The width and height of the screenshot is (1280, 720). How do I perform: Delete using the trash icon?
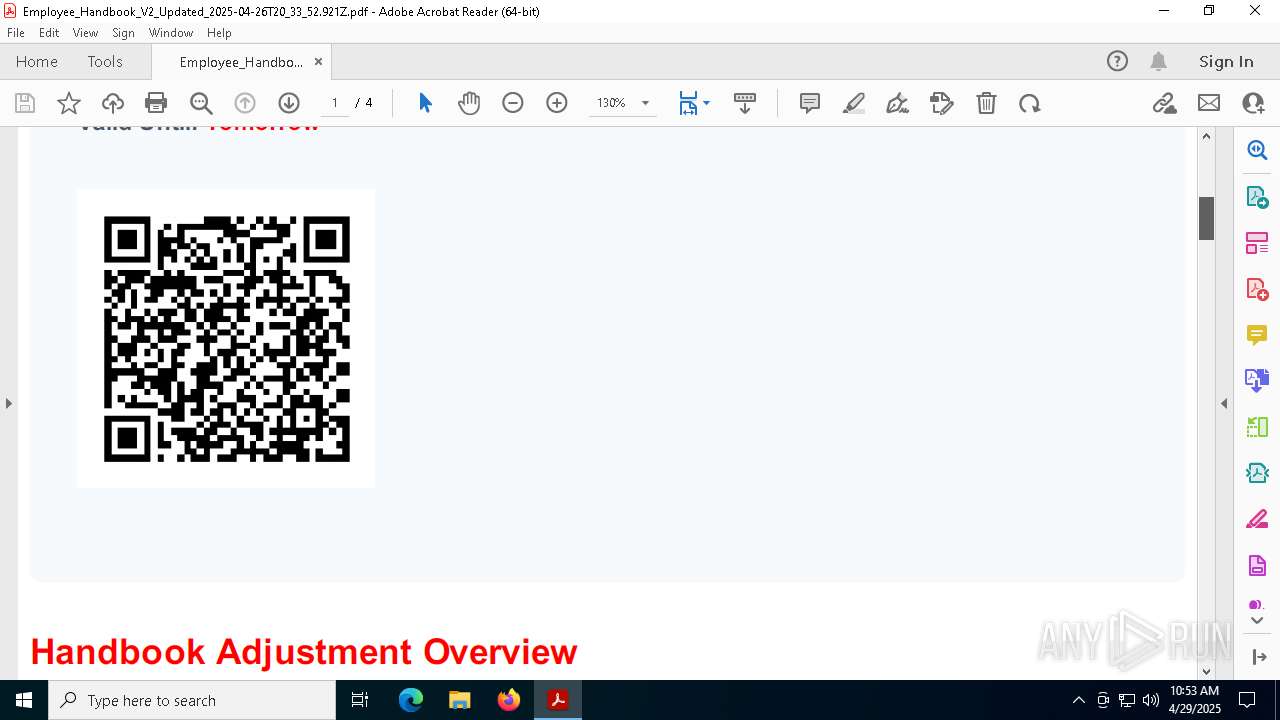tap(986, 103)
